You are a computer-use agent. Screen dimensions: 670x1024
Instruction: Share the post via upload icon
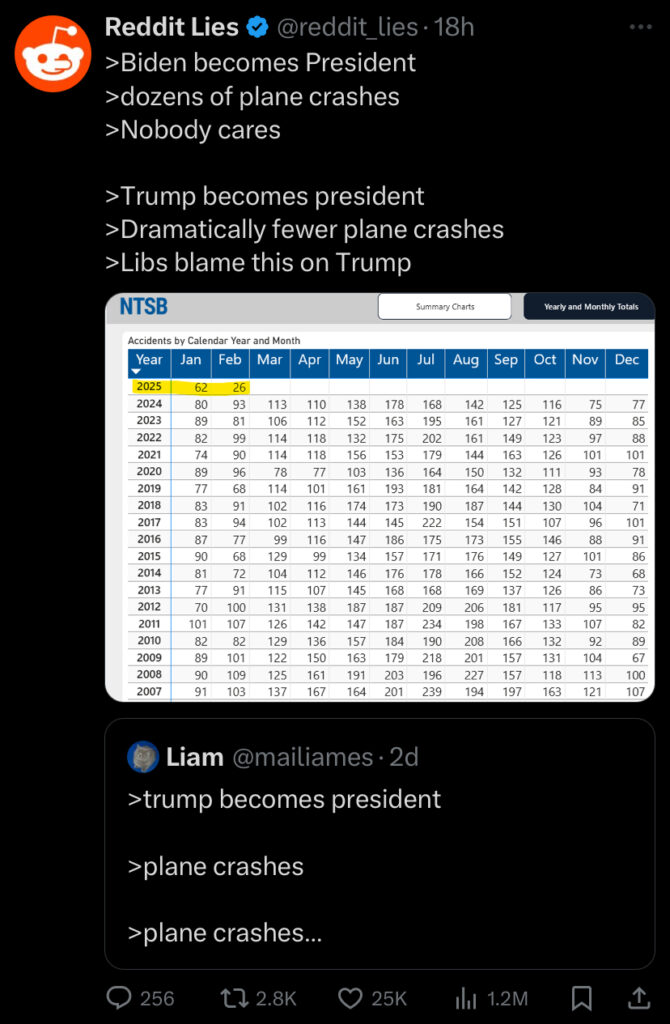coord(639,998)
